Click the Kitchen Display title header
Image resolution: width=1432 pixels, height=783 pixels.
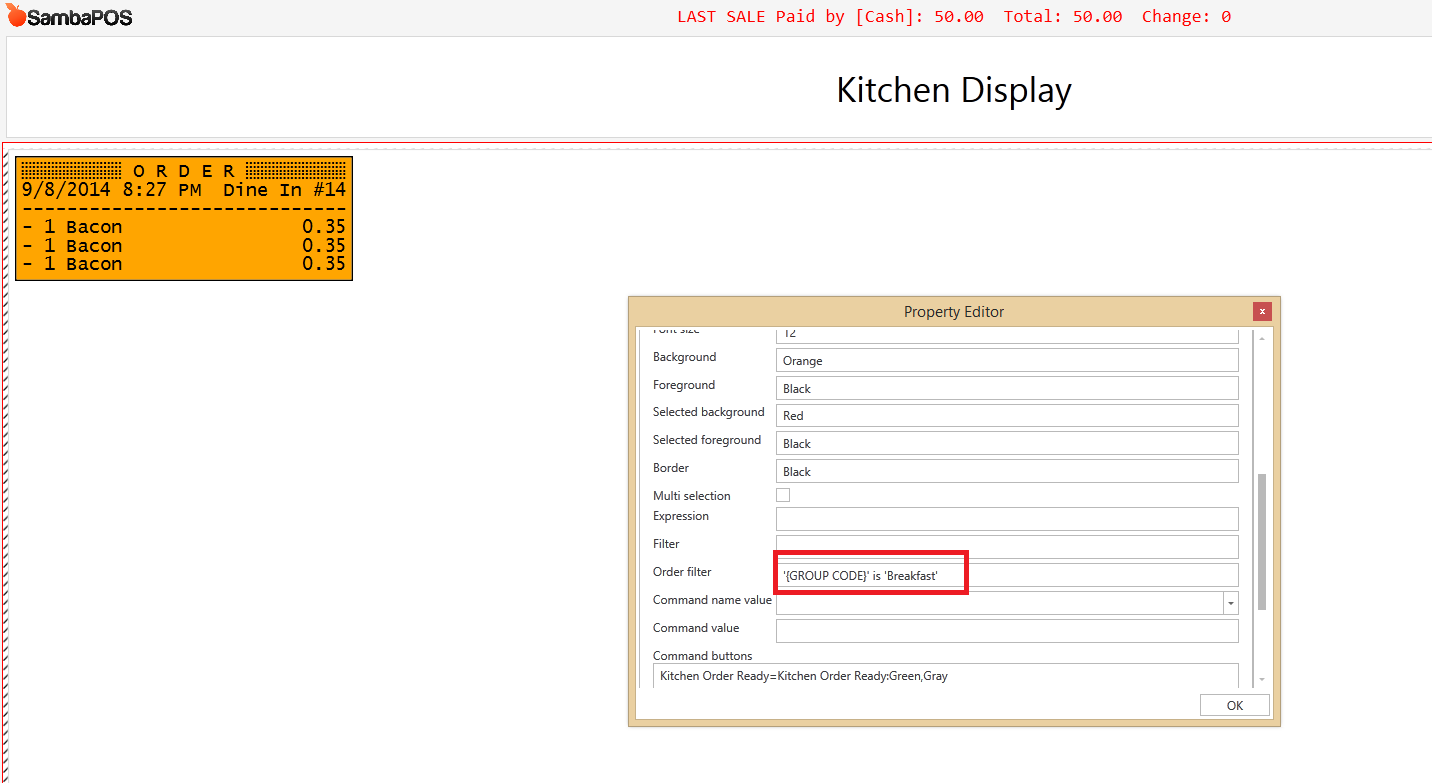click(953, 90)
